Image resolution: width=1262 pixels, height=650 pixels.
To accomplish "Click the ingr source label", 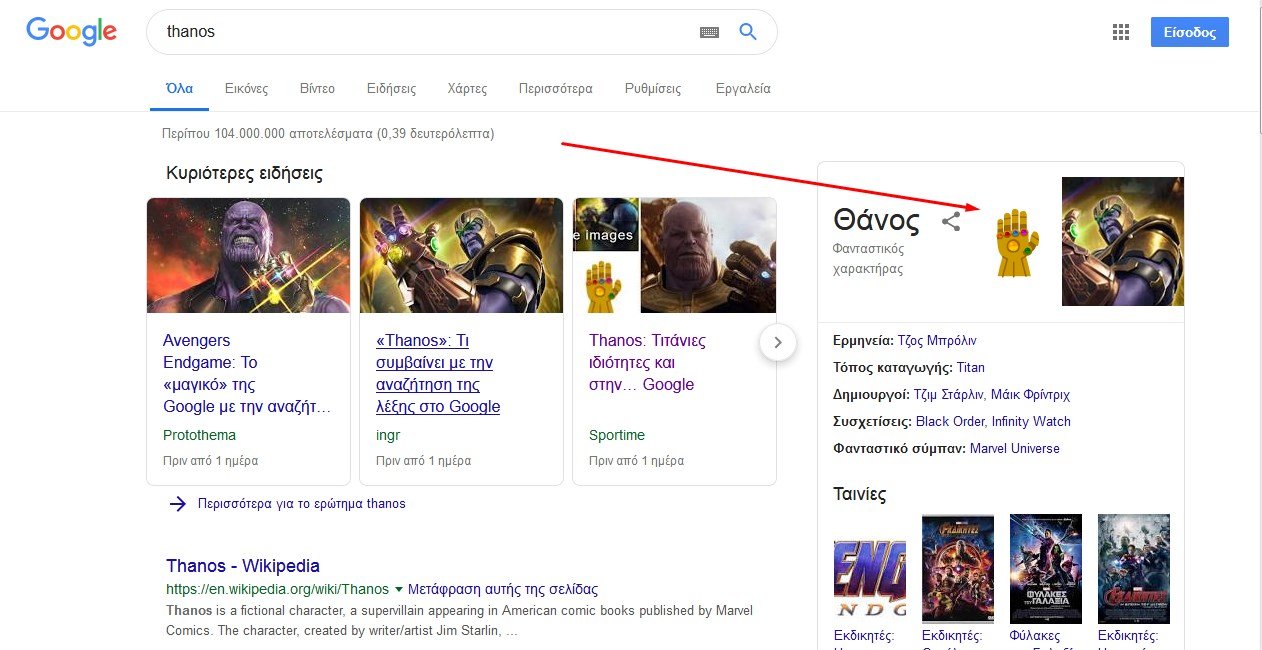I will [388, 435].
